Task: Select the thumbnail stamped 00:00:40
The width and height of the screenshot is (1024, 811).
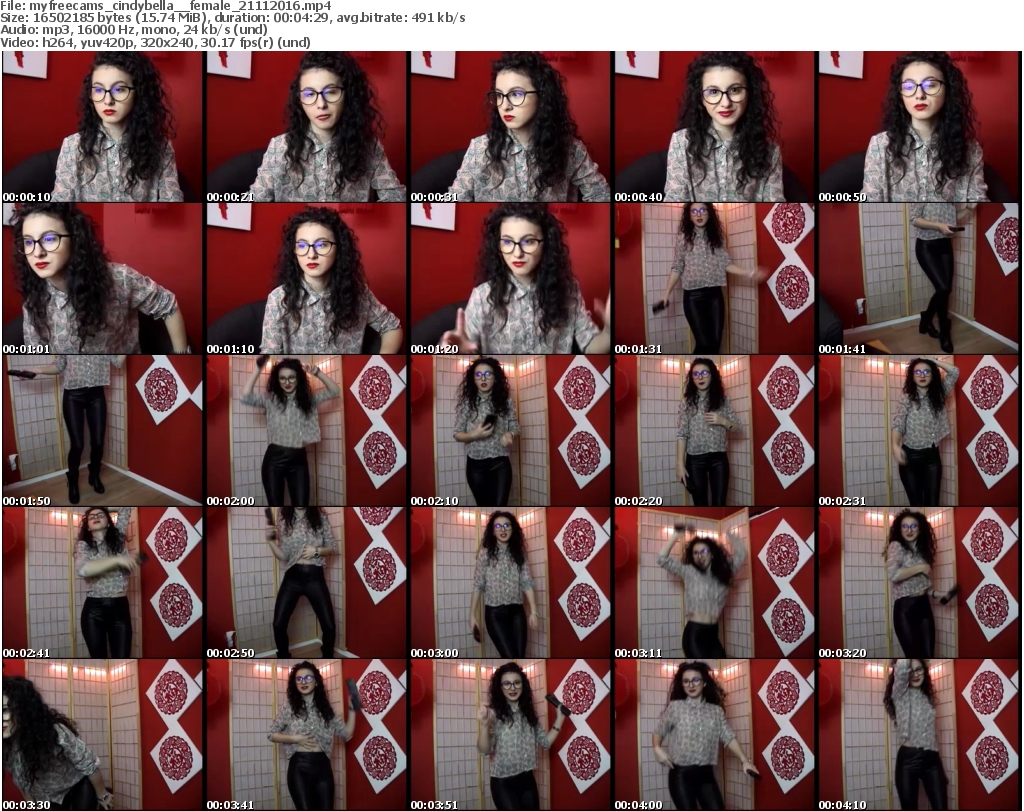Action: (714, 127)
